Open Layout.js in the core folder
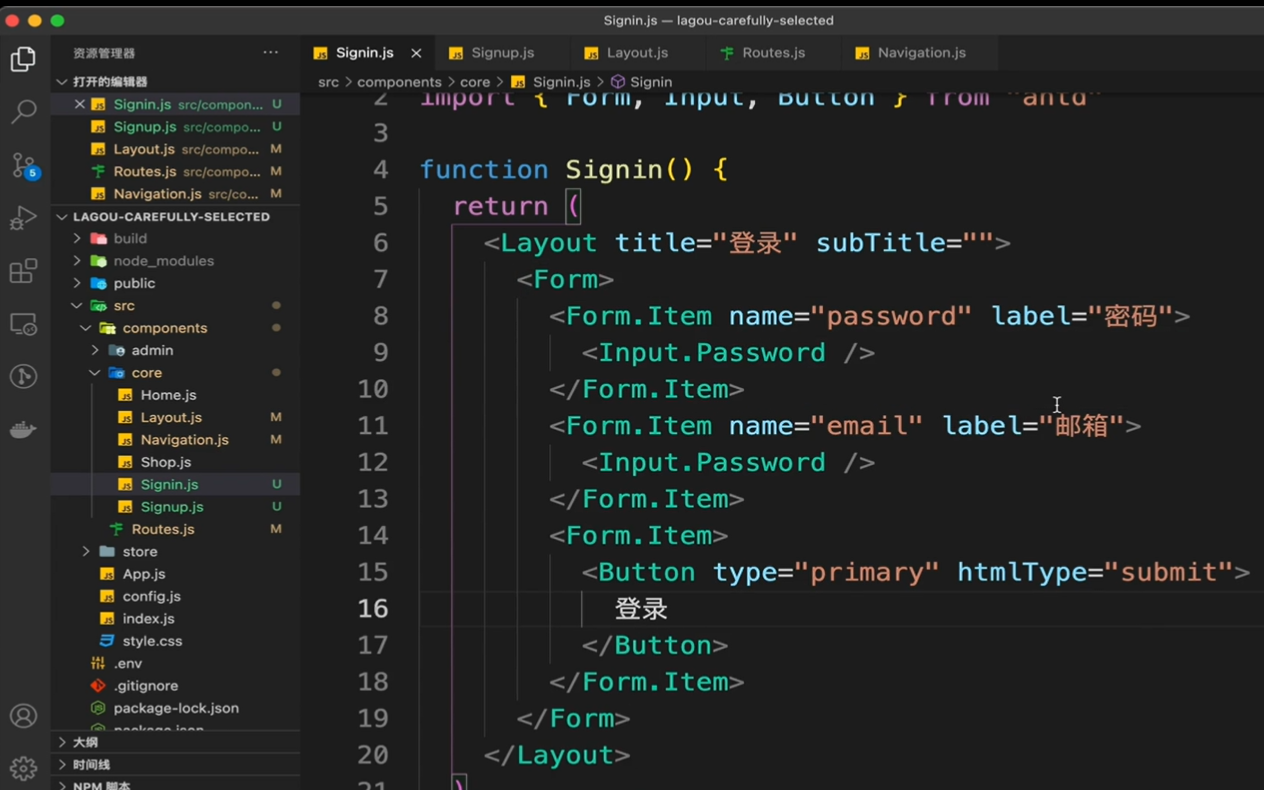 point(171,417)
